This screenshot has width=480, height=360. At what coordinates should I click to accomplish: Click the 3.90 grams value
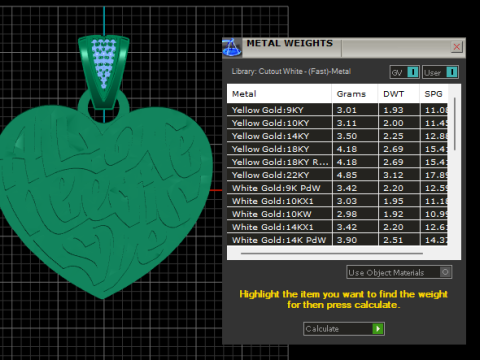click(x=347, y=240)
